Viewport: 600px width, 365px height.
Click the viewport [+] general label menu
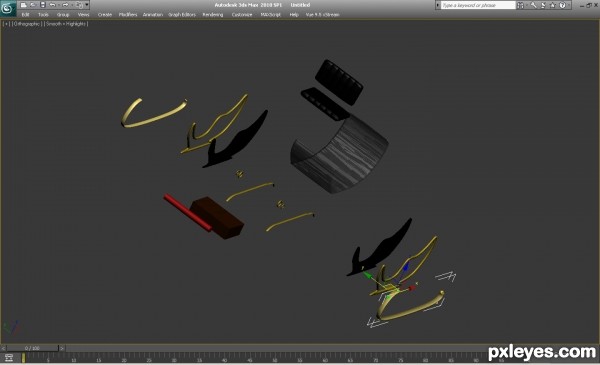click(x=6, y=24)
